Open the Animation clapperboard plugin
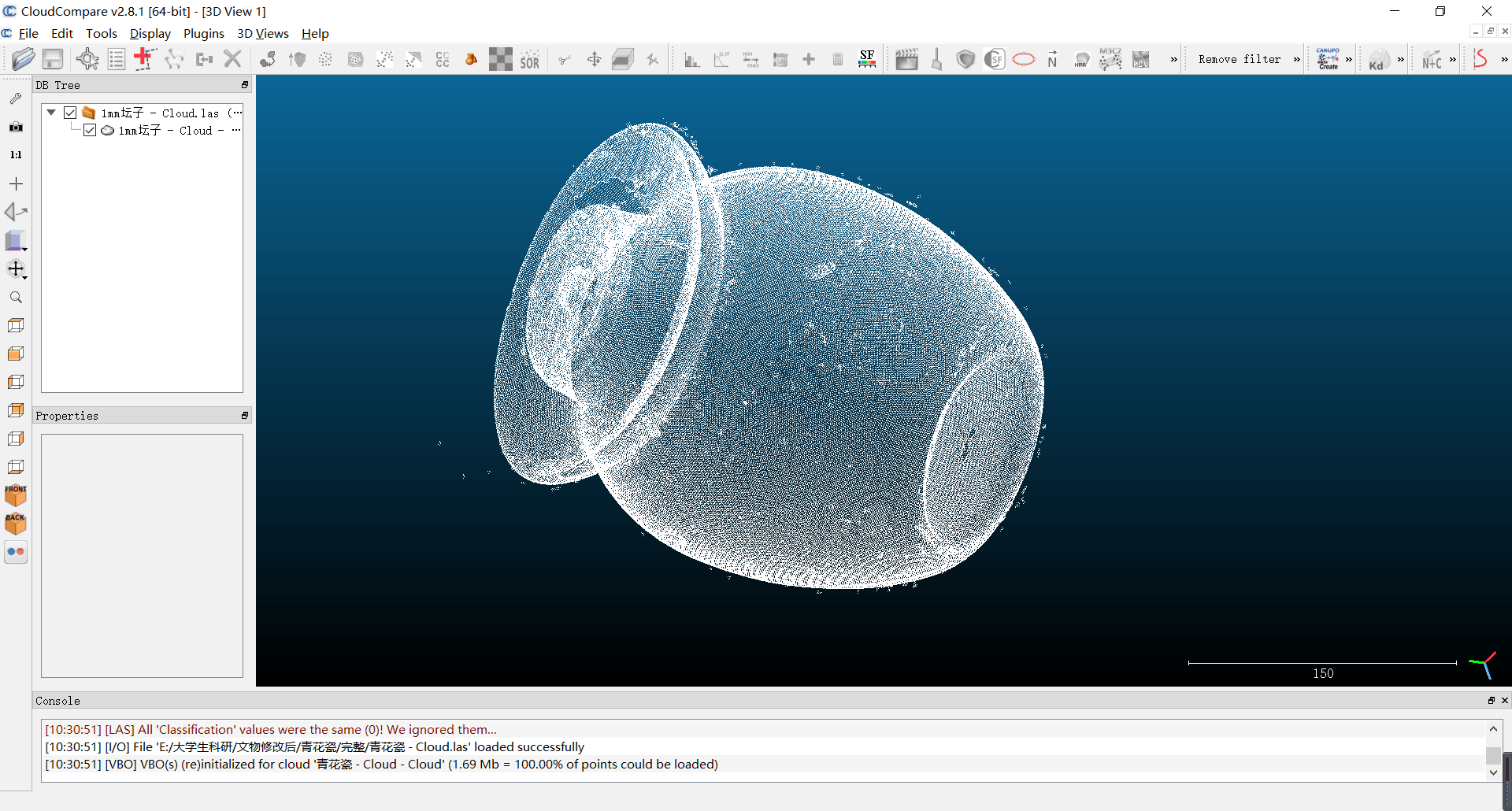The height and width of the screenshot is (811, 1512). point(906,59)
